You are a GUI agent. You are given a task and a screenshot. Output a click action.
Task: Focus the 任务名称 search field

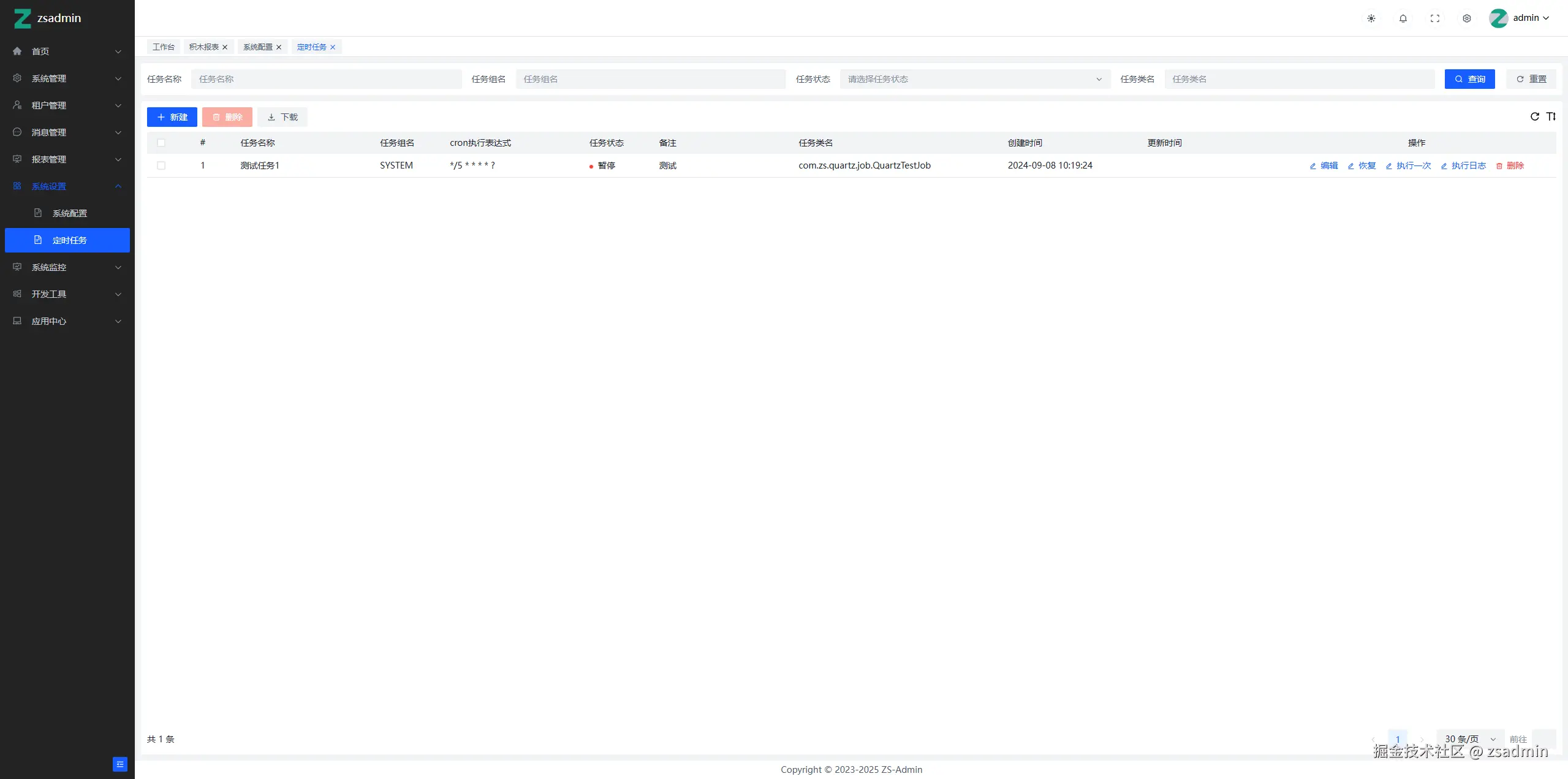326,79
